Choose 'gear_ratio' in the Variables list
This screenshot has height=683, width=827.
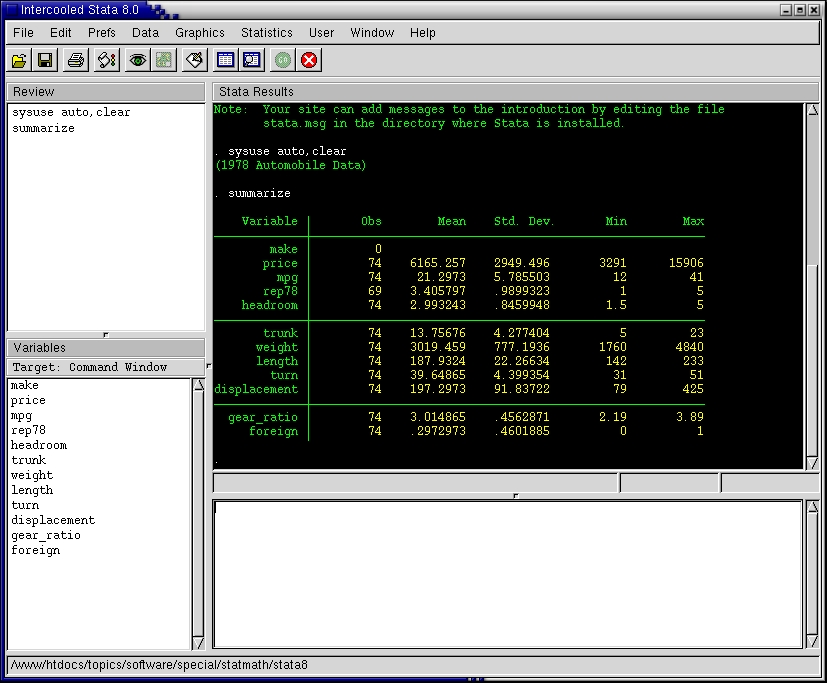[x=46, y=535]
